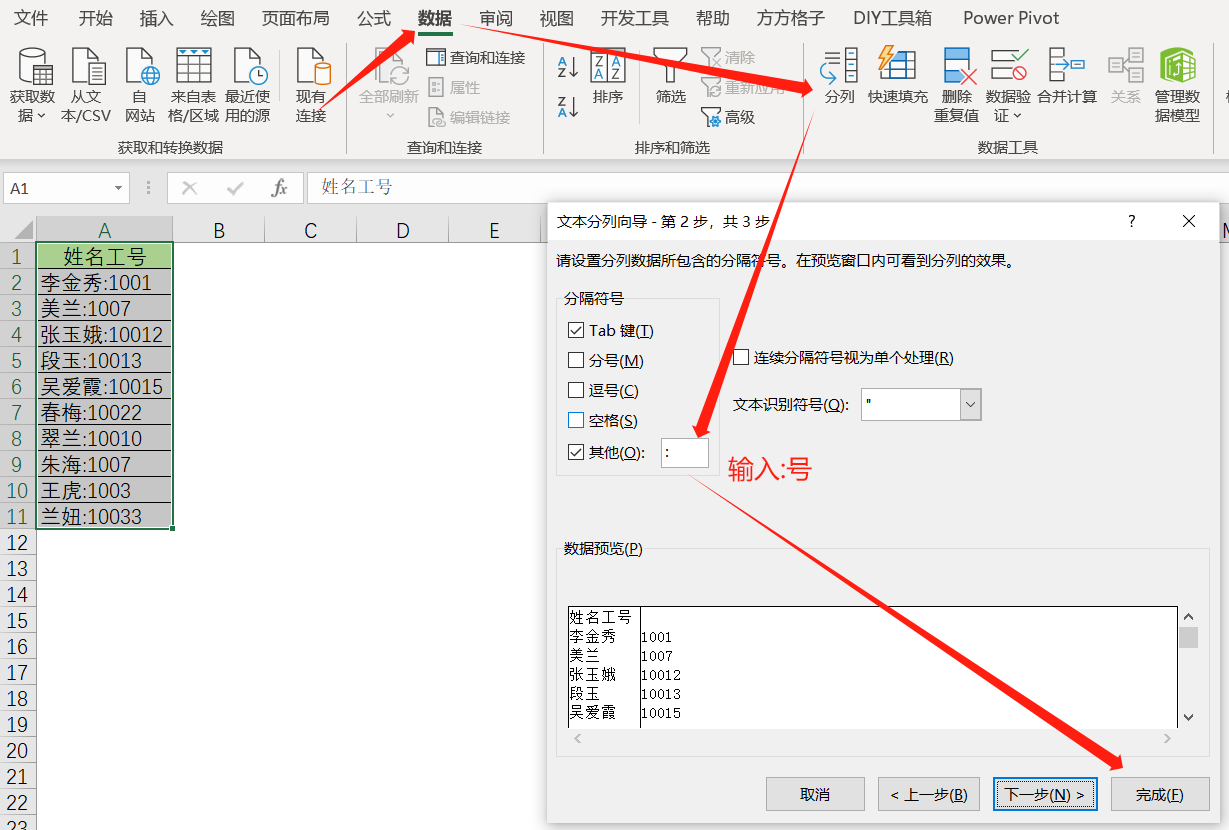Open 最近使用的源 (Recent Sources)
Screen dimensions: 1229x830
click(248, 67)
